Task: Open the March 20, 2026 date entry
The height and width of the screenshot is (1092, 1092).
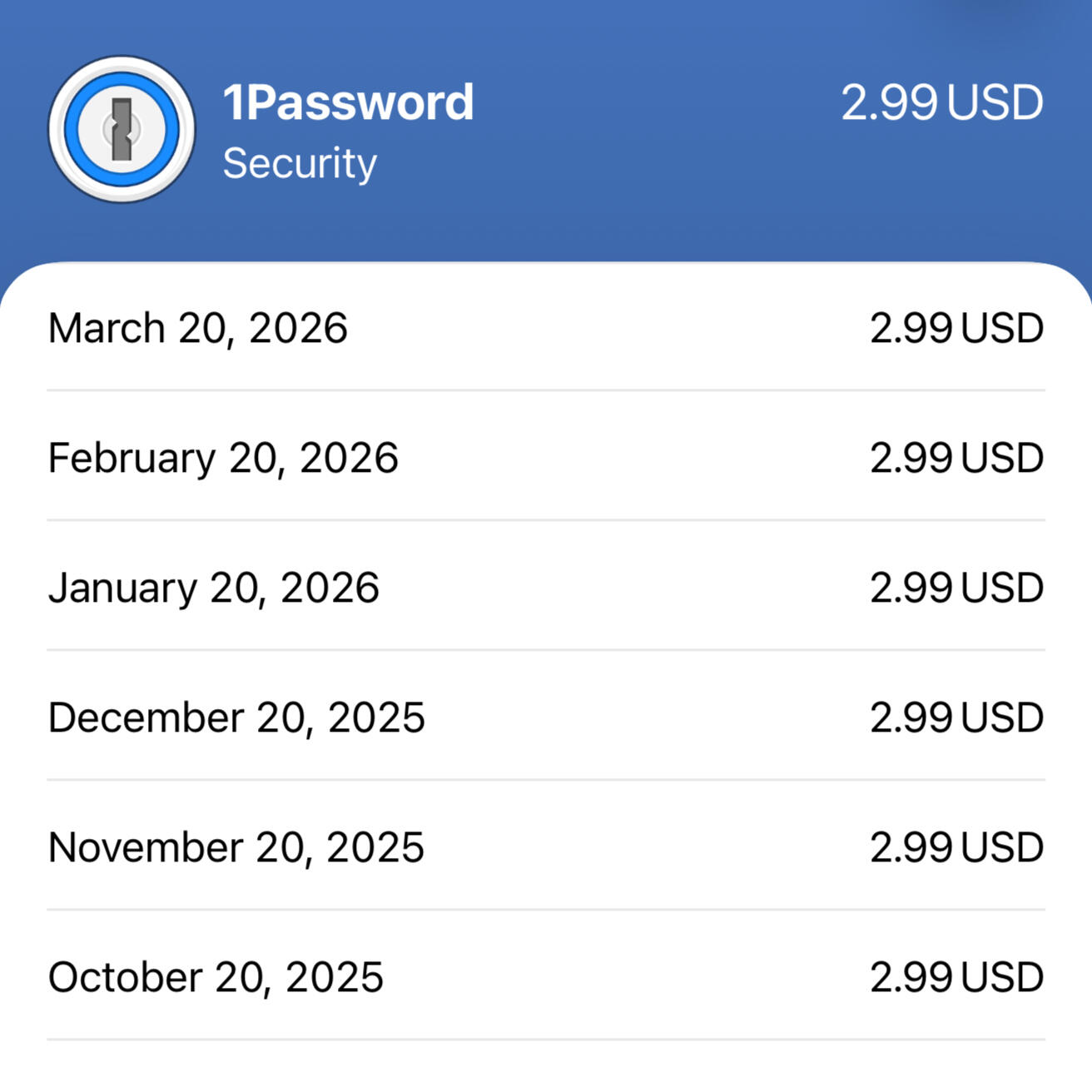Action: click(198, 328)
